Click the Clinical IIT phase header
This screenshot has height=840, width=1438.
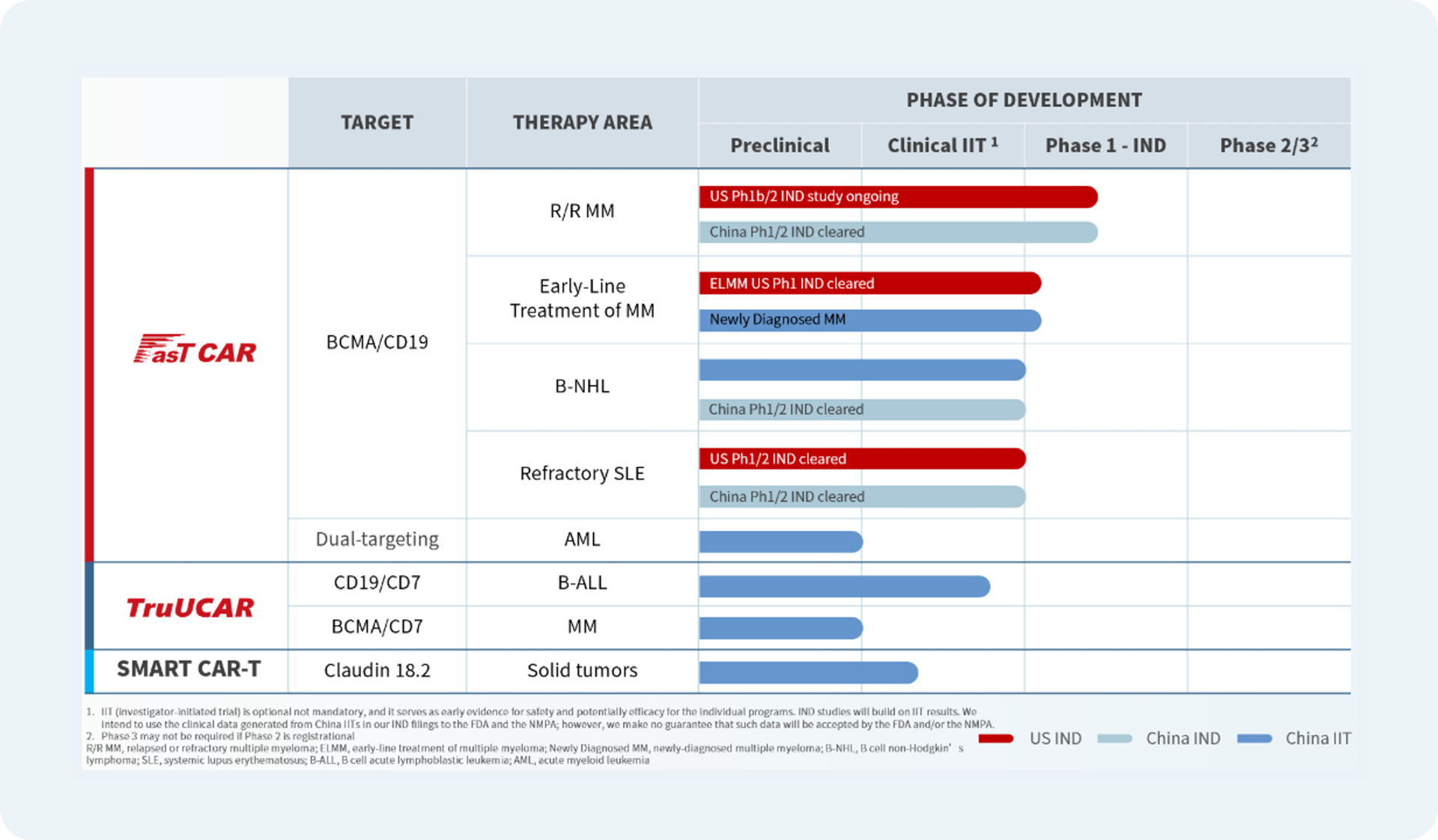pos(943,145)
